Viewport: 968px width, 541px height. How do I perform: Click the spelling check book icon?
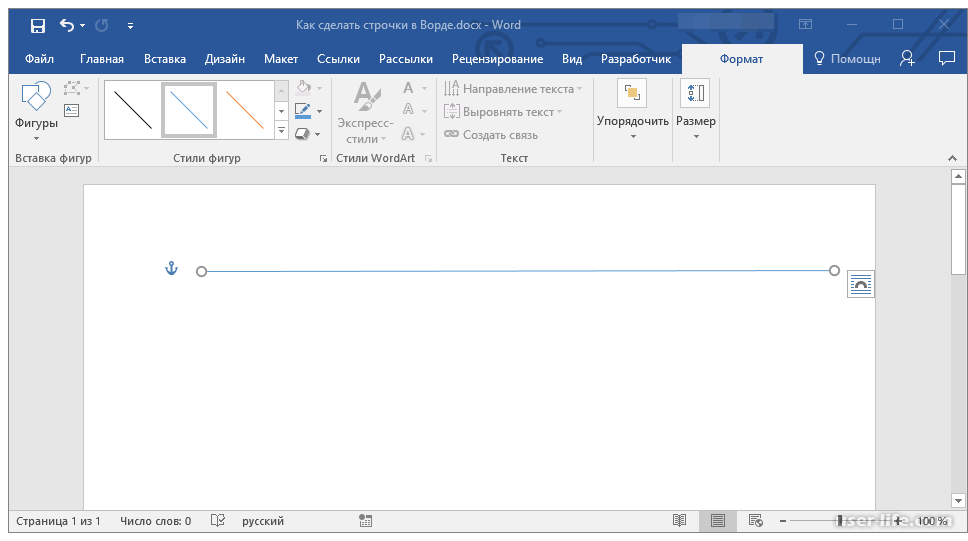point(217,521)
